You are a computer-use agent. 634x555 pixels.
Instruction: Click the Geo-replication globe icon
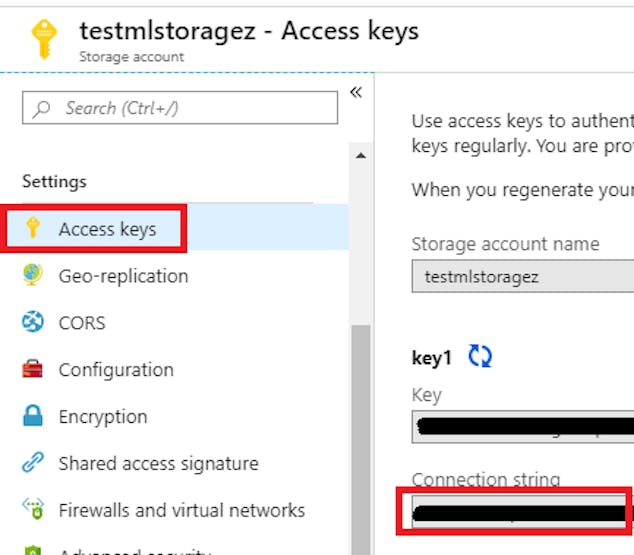tap(32, 274)
